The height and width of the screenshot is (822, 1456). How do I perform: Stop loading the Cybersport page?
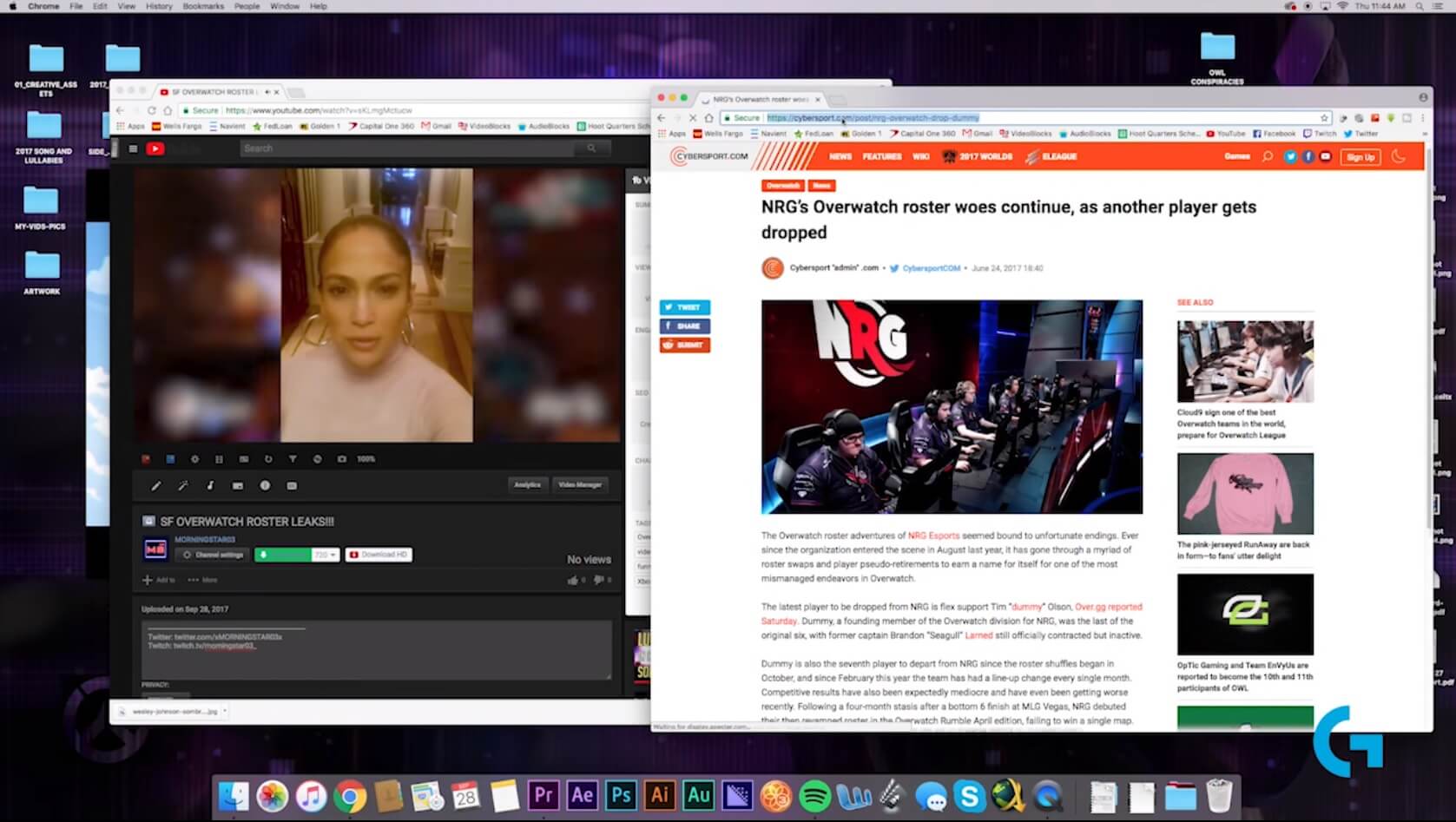click(692, 118)
